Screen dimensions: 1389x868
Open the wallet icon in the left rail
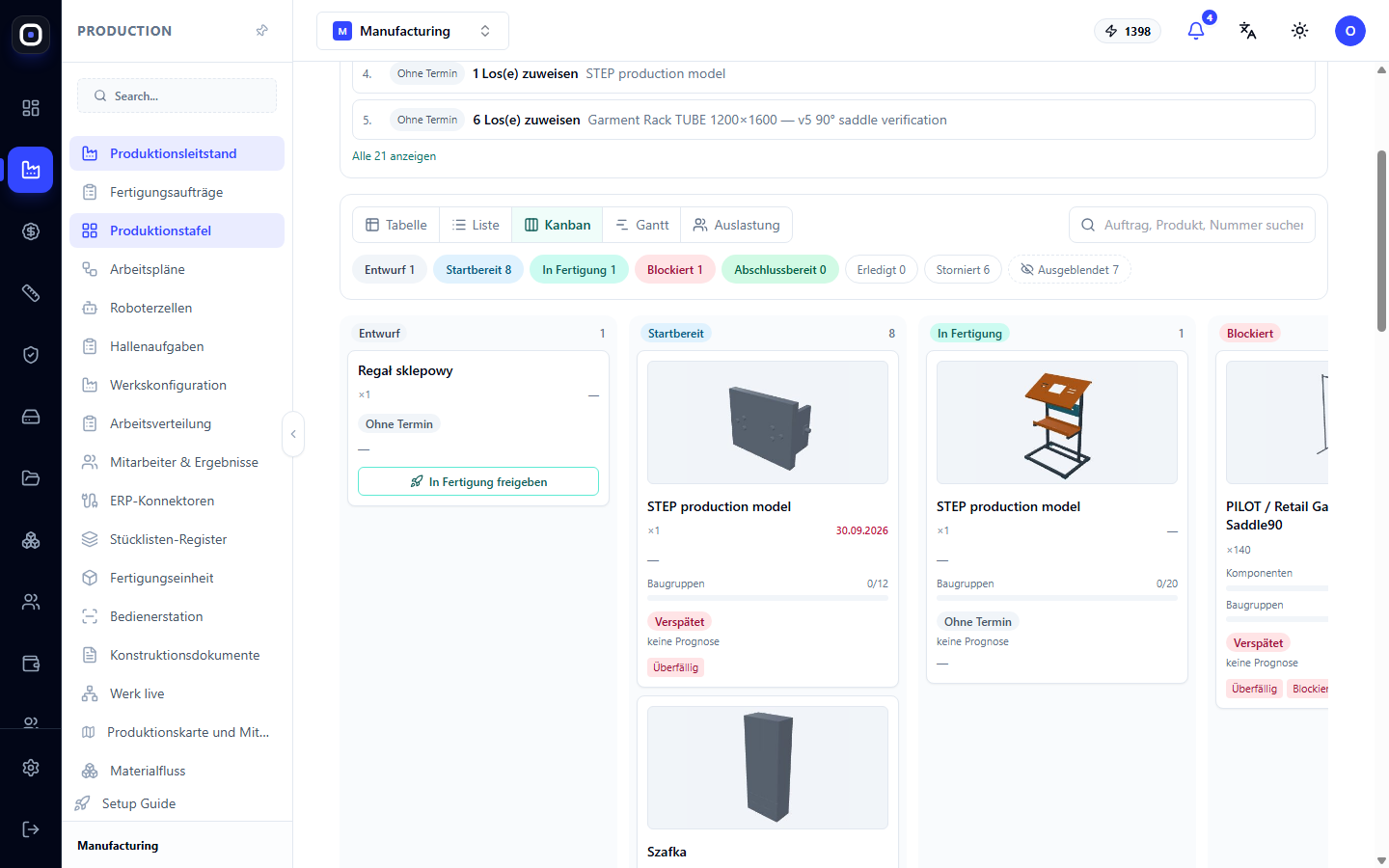(31, 664)
